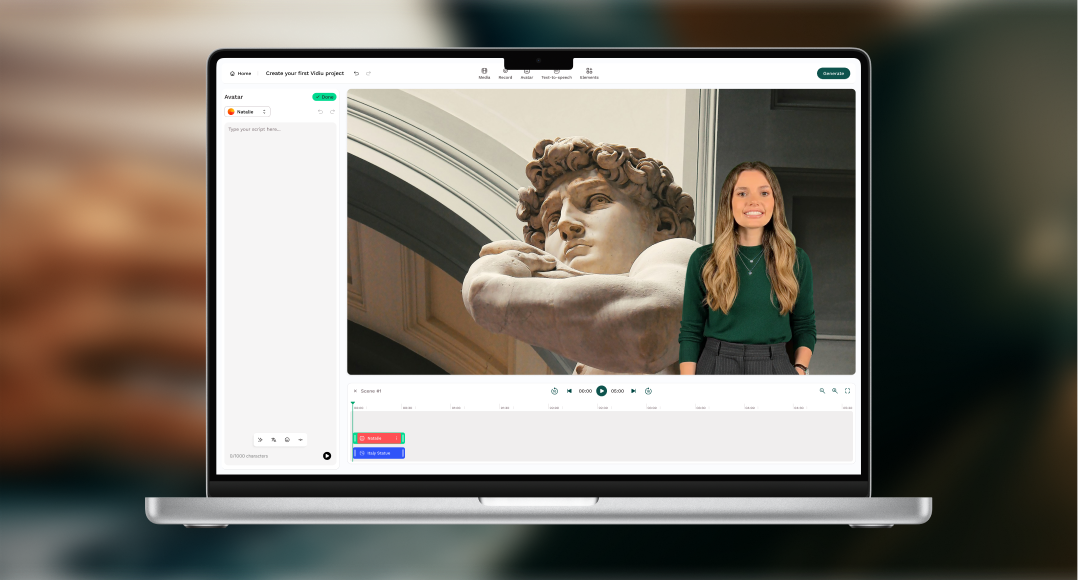The image size is (1078, 580).
Task: Undo the last project action in header
Action: pyautogui.click(x=356, y=73)
